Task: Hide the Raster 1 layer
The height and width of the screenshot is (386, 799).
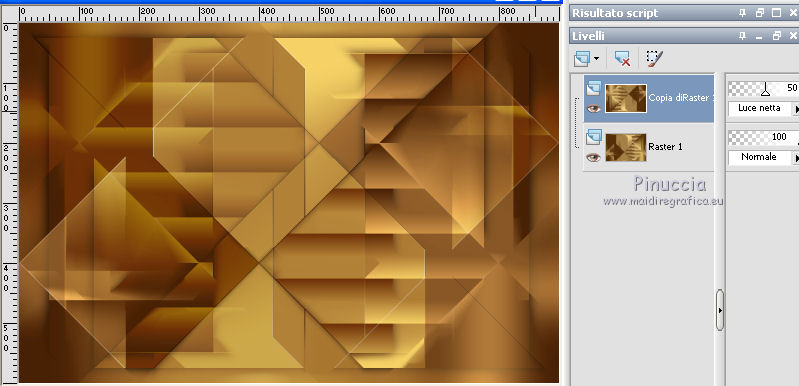Action: point(593,157)
